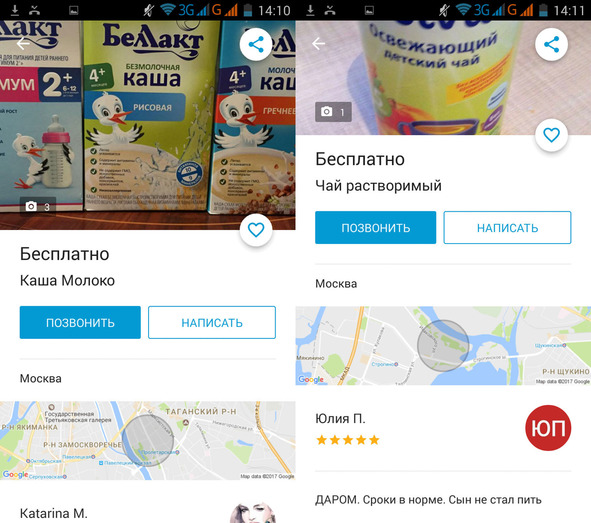View Юлия П. five-star rating

(x=348, y=440)
